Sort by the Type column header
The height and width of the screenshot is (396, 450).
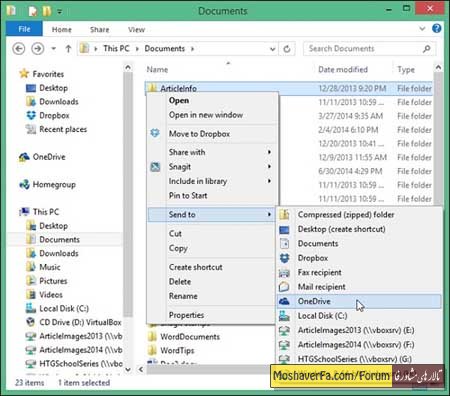tap(406, 70)
